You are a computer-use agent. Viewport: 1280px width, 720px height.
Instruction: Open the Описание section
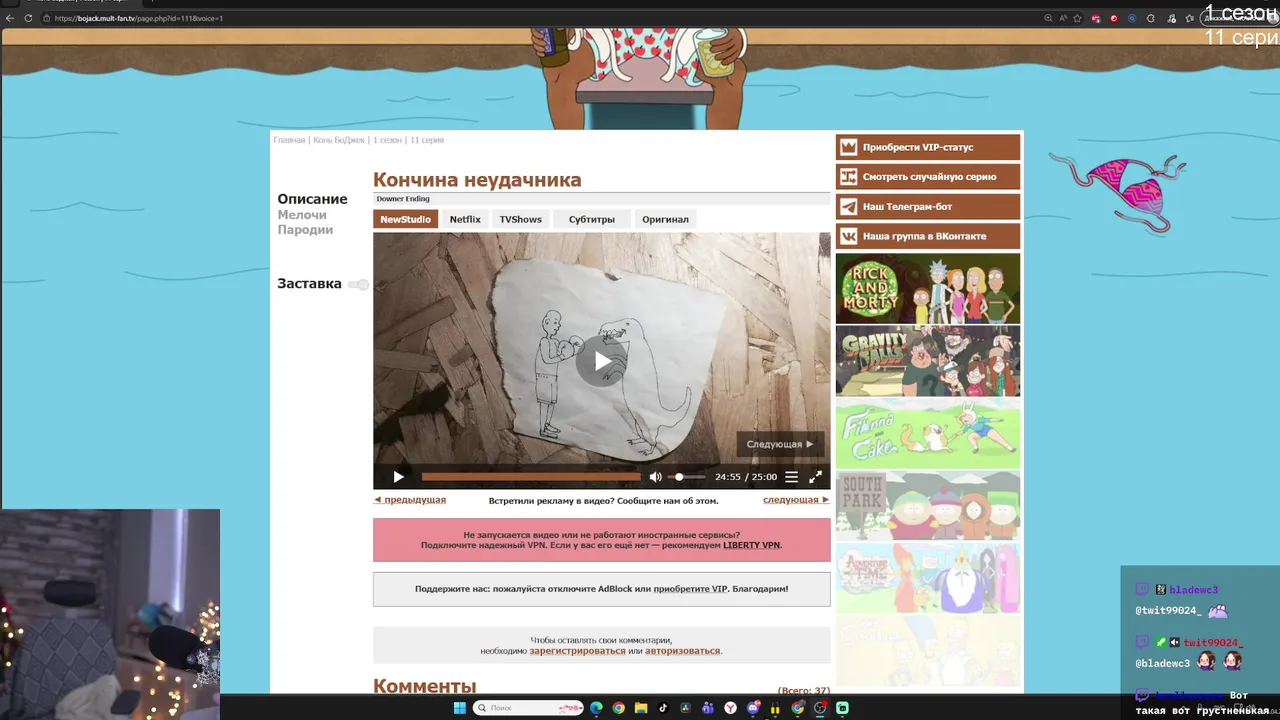click(312, 199)
